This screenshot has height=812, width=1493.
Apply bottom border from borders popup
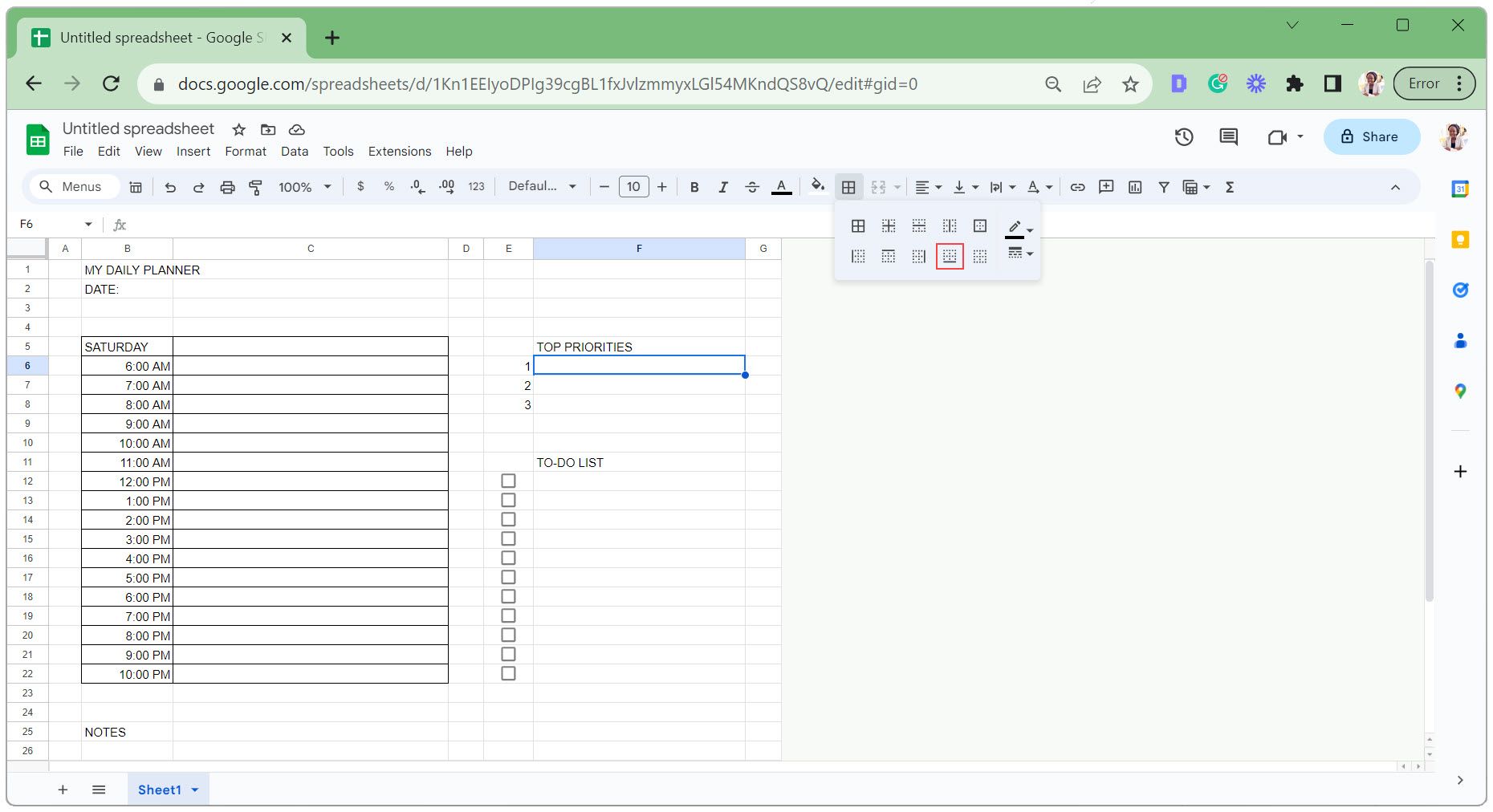coord(950,257)
